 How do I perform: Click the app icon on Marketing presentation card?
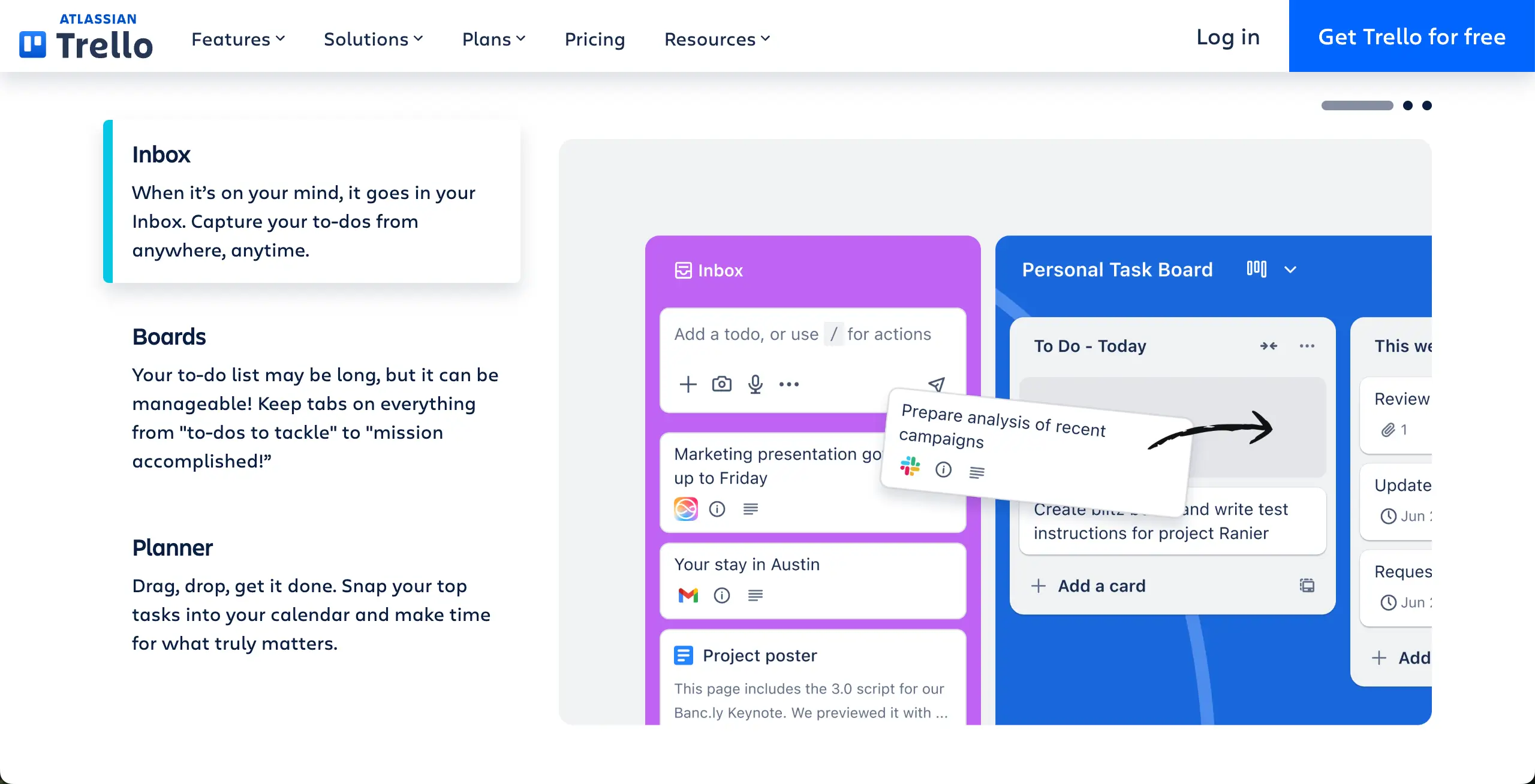(x=686, y=509)
